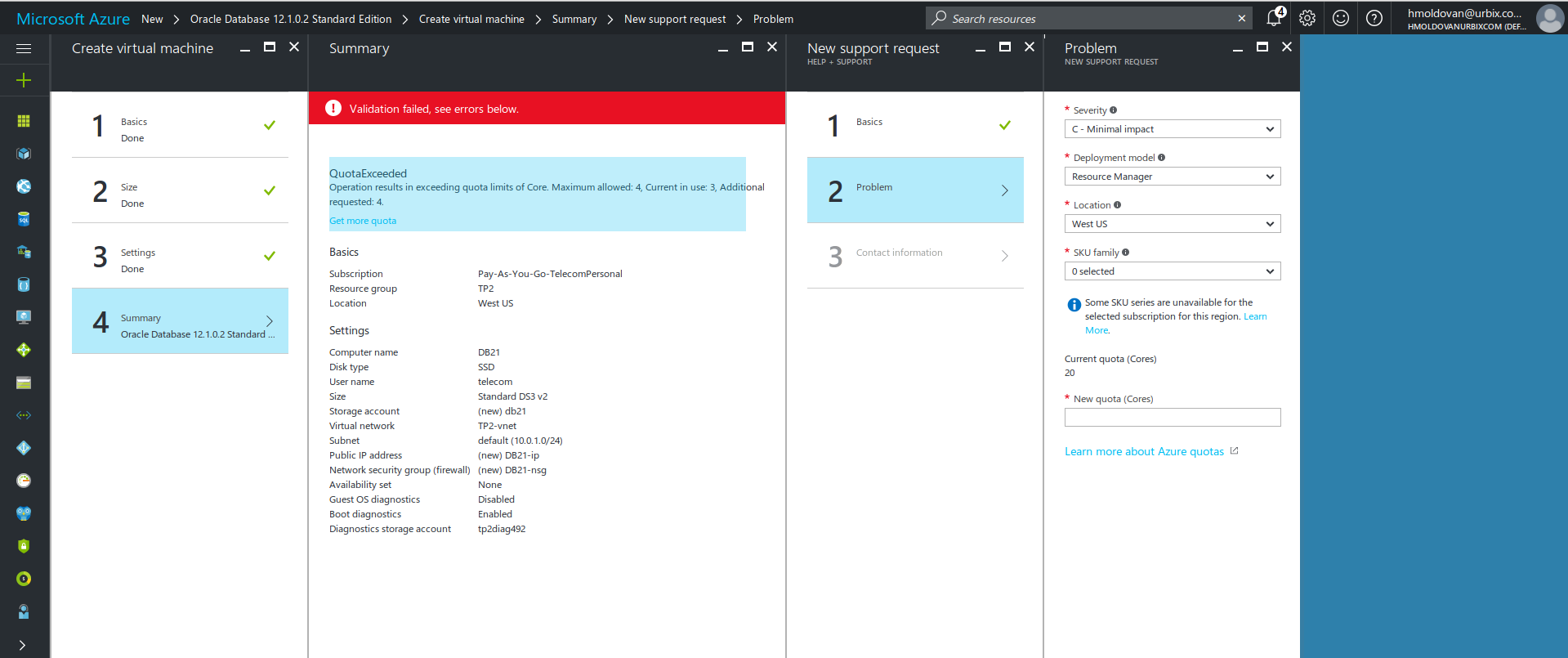Close the Create virtual machine blade

click(294, 47)
